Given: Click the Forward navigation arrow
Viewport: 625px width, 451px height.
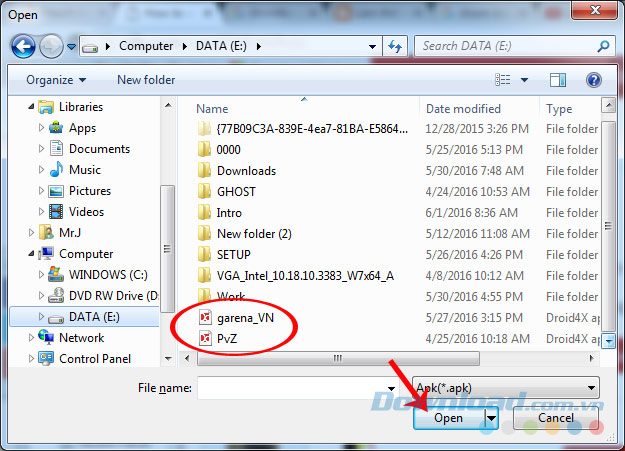Looking at the screenshot, I should [51, 47].
